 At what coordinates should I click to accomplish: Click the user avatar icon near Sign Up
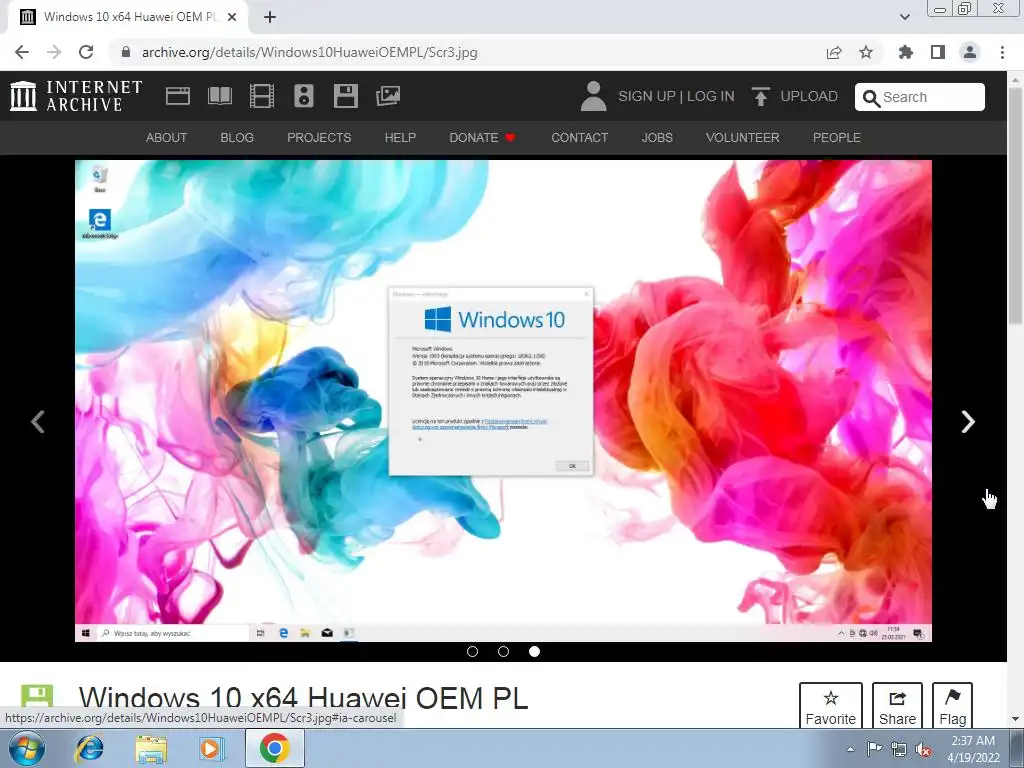[593, 96]
